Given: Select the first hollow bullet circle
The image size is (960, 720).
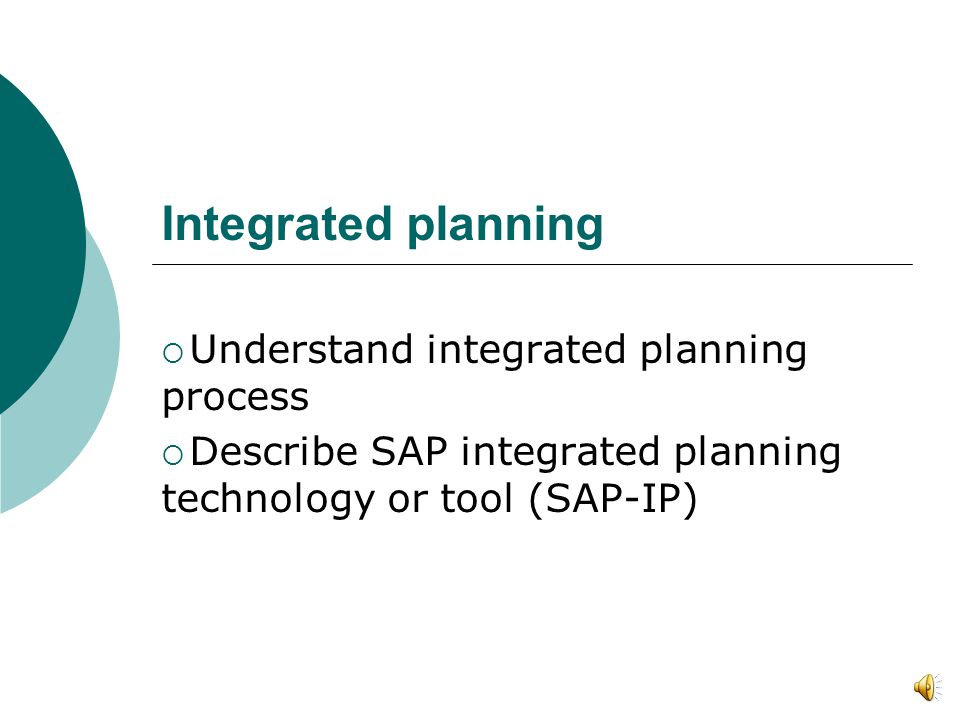Looking at the screenshot, I should pos(173,353).
